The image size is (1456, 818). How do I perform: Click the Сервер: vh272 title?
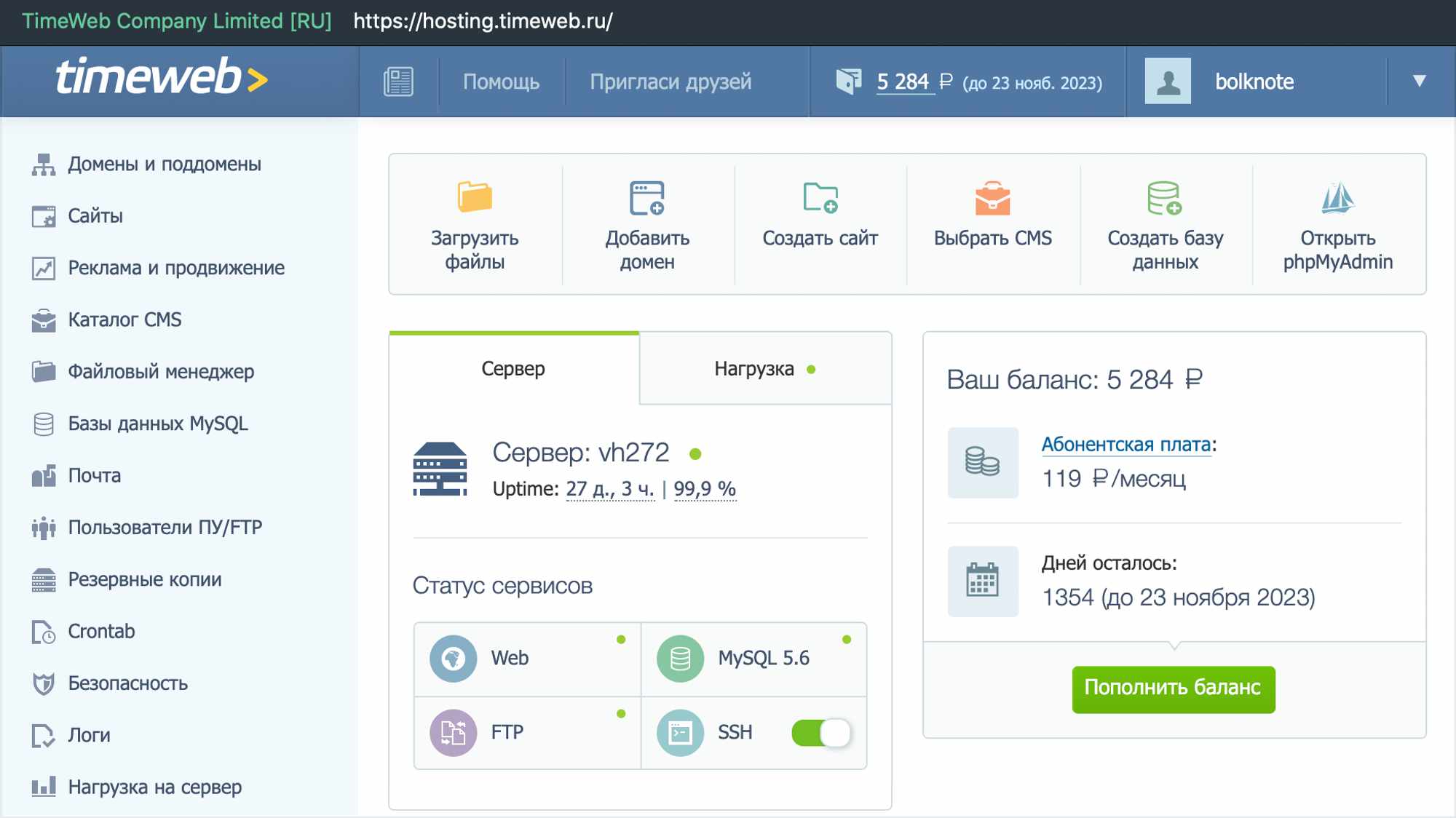point(581,453)
